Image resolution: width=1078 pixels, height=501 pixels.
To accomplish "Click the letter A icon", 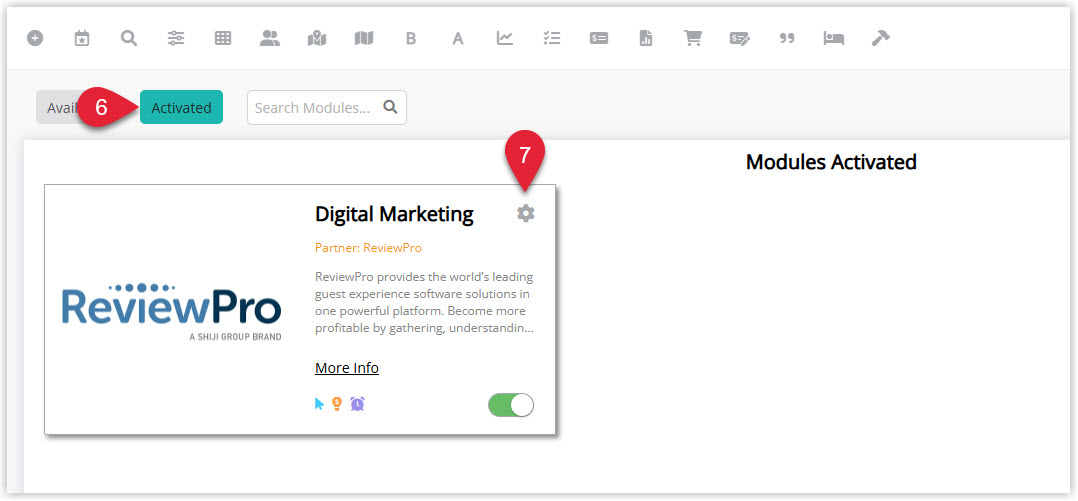I will 458,39.
